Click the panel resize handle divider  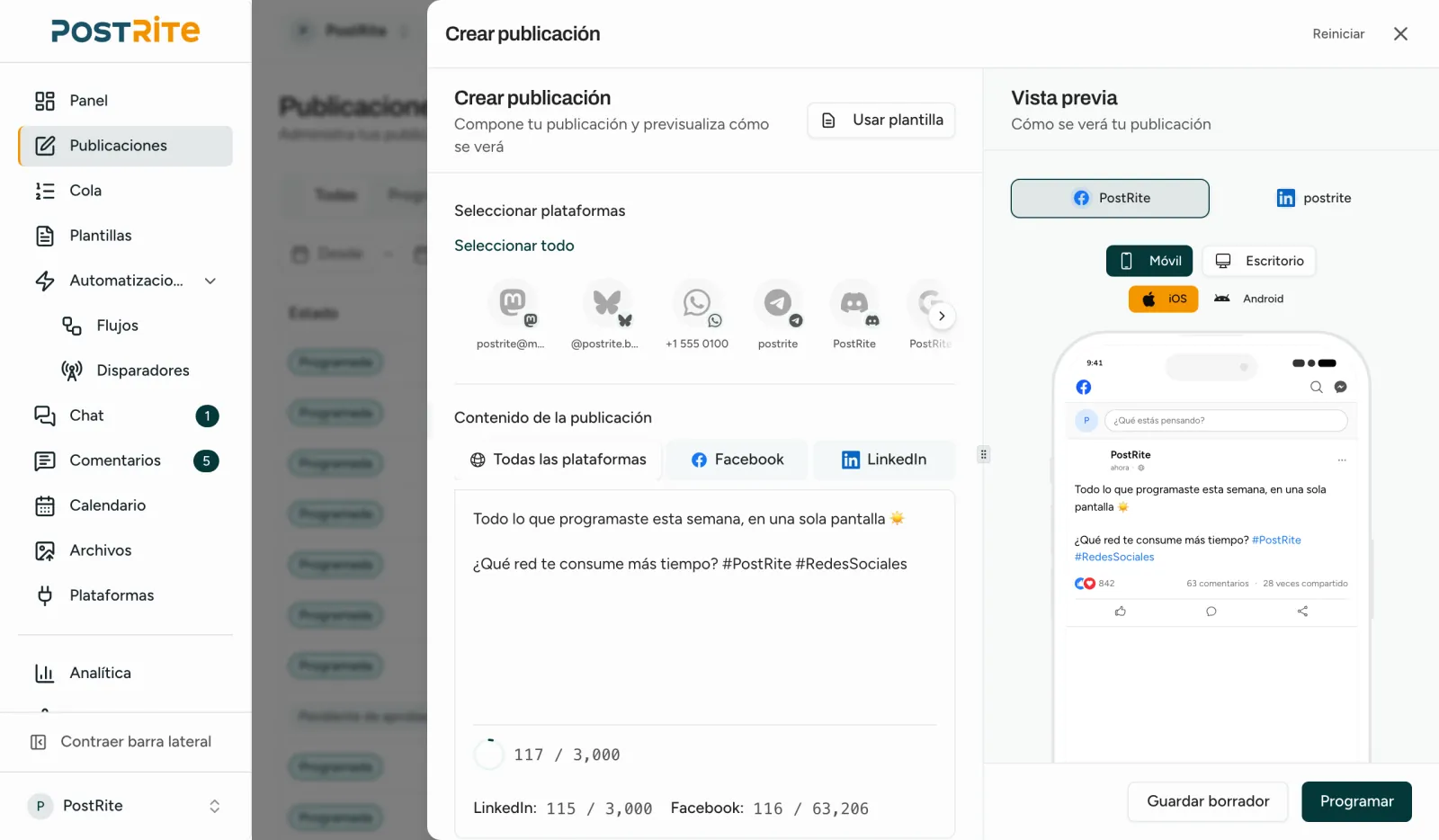[x=983, y=454]
